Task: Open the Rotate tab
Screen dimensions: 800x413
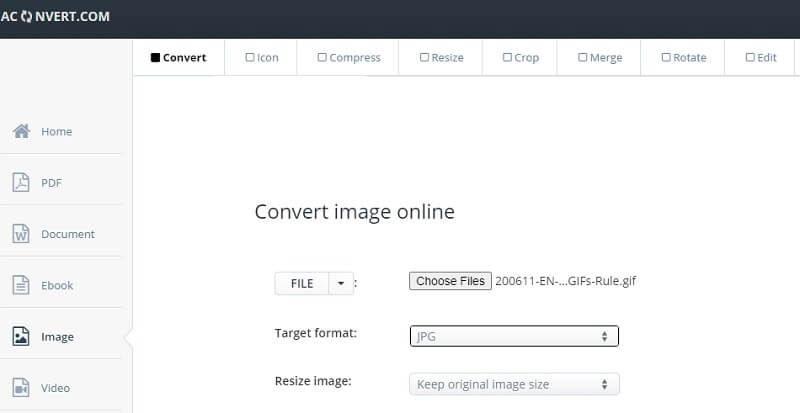Action: point(683,58)
